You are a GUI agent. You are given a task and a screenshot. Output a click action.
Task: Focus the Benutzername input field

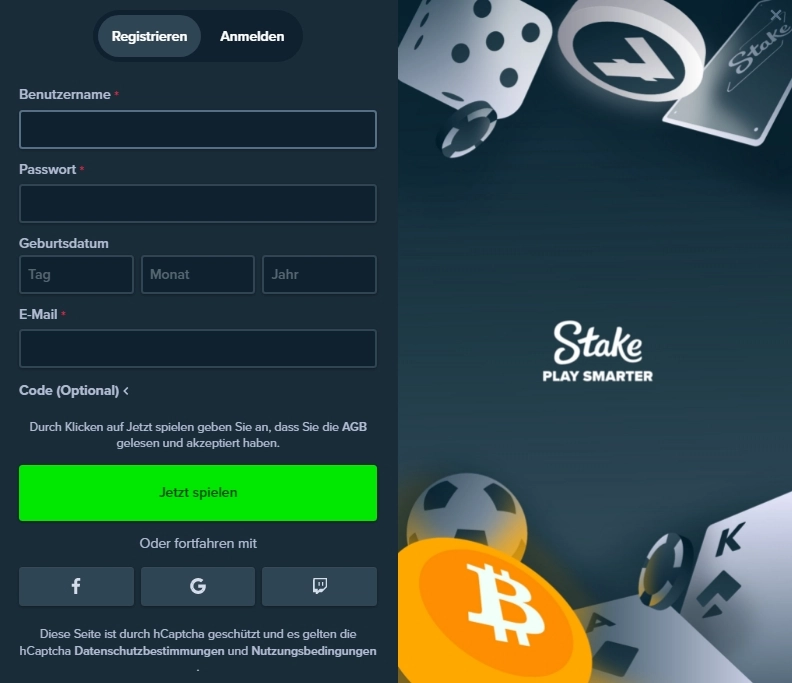198,129
